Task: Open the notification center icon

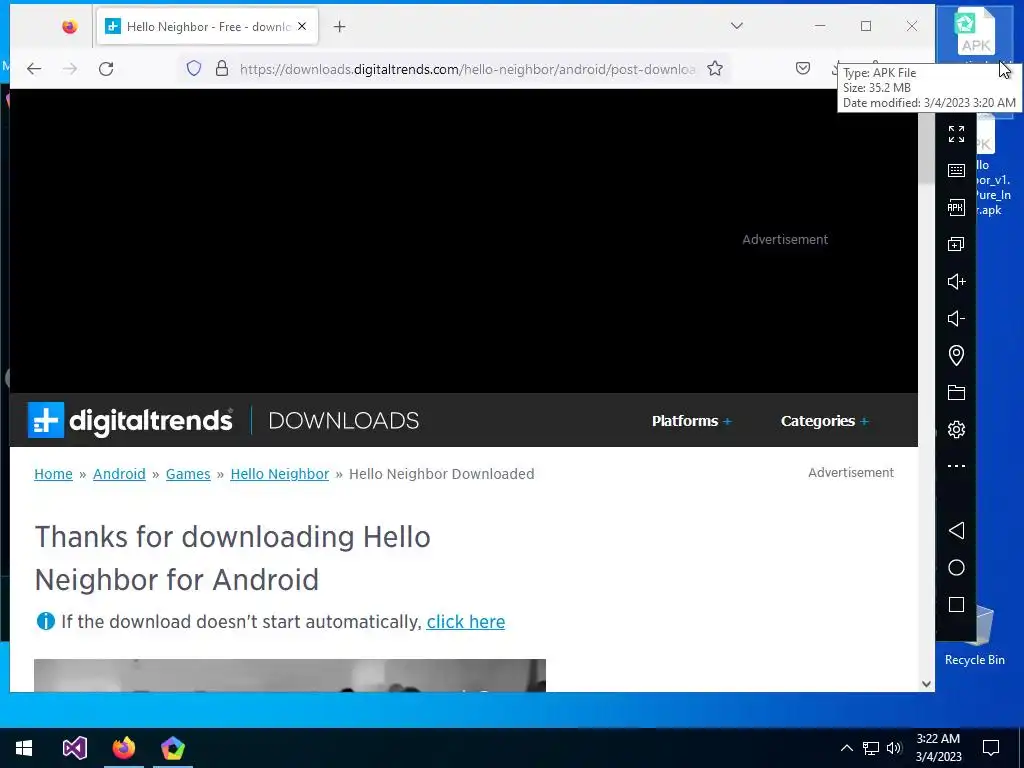Action: tap(991, 748)
